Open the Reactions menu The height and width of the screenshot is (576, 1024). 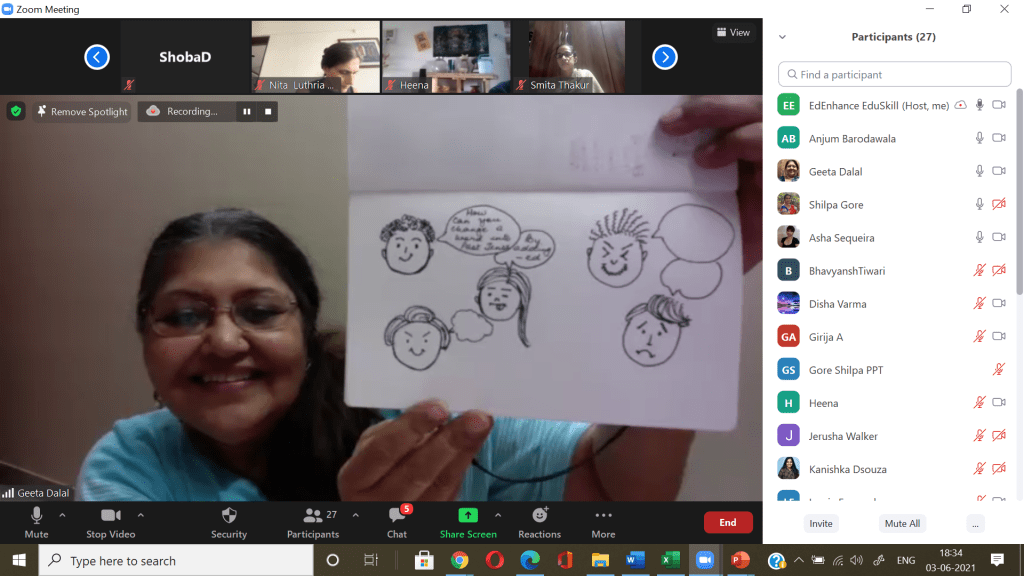click(x=539, y=516)
